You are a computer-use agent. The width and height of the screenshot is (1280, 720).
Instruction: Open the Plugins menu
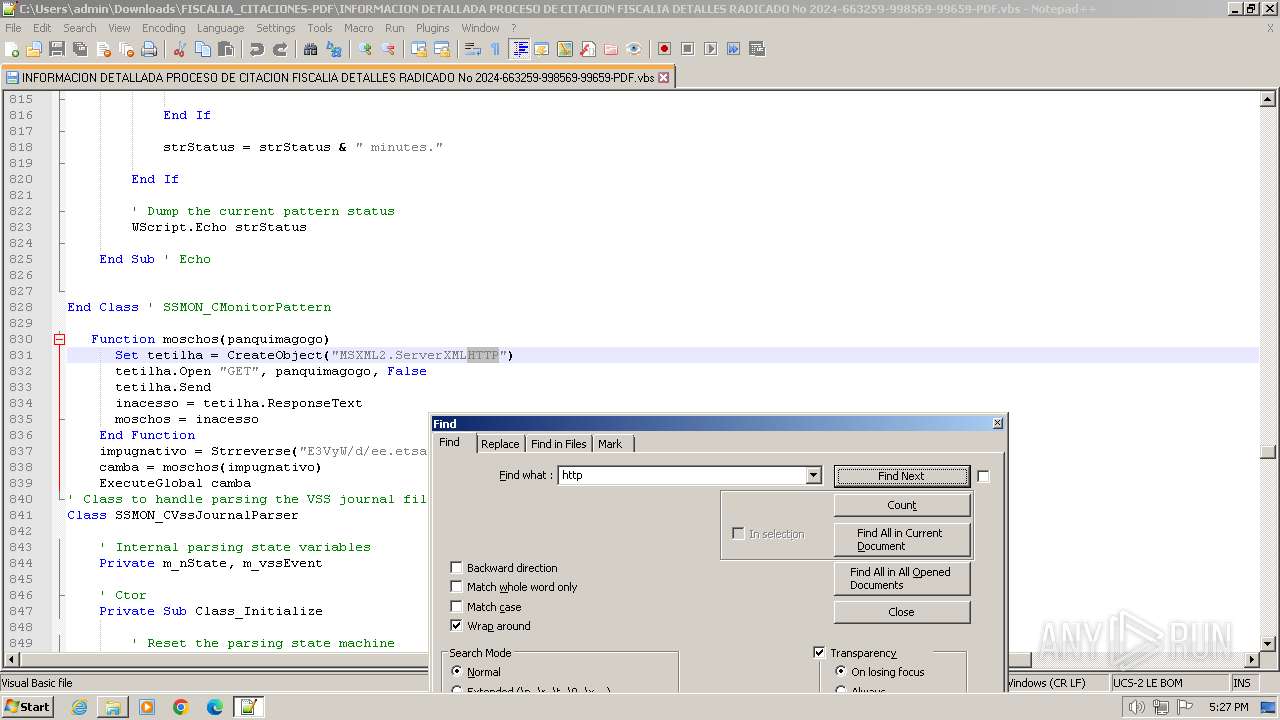433,28
